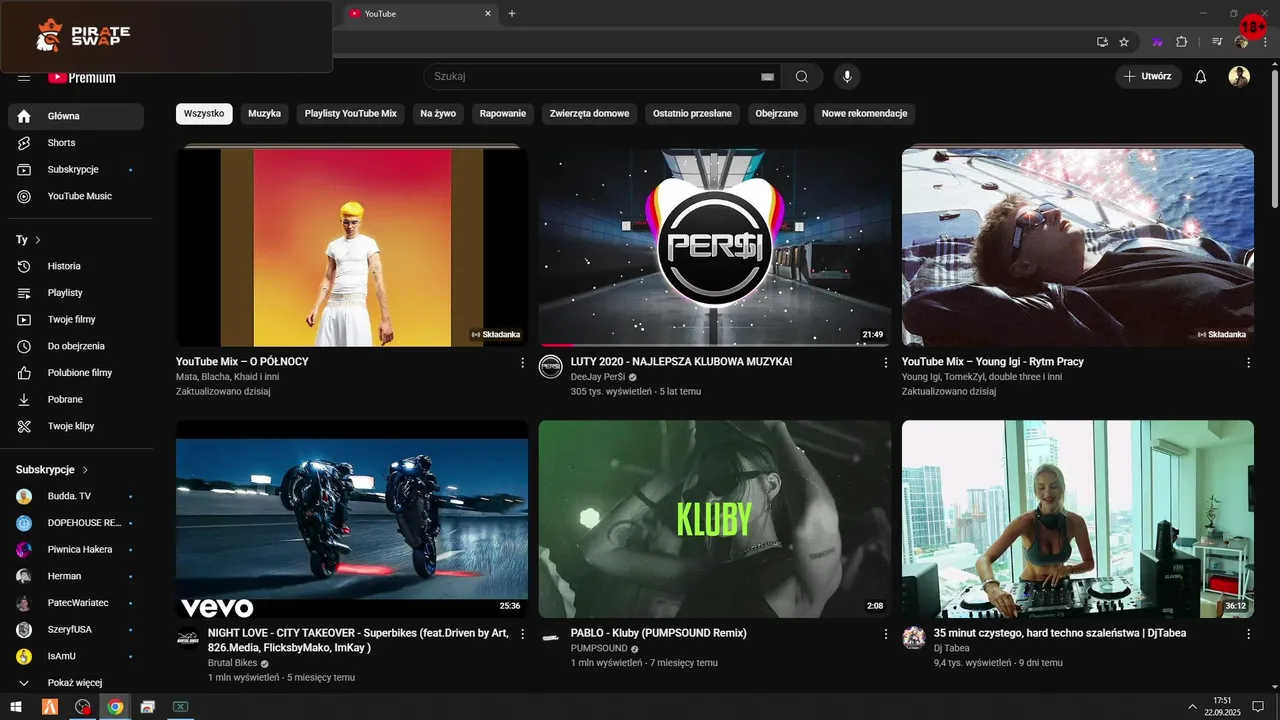
Task: Open SzeryfUSA subscription
Action: click(76, 630)
